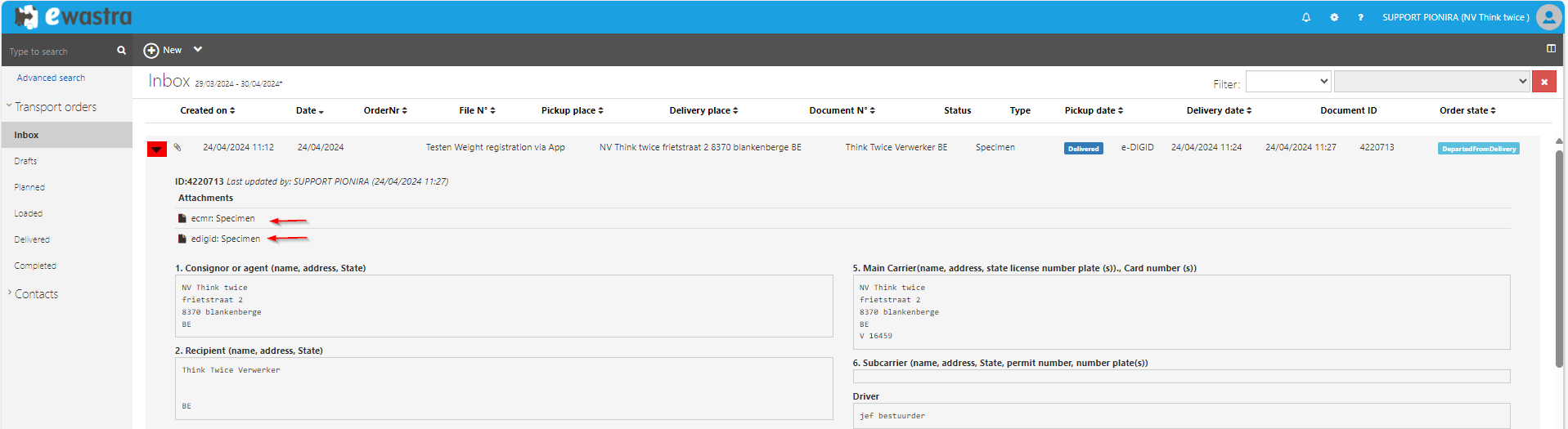Collapse the expanded order row arrow
Screen dimensions: 1568x429
tap(156, 149)
